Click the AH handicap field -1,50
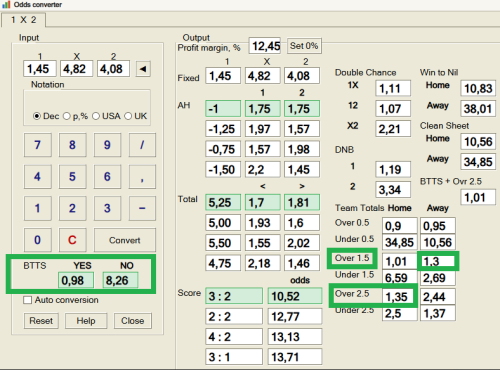 coord(223,169)
